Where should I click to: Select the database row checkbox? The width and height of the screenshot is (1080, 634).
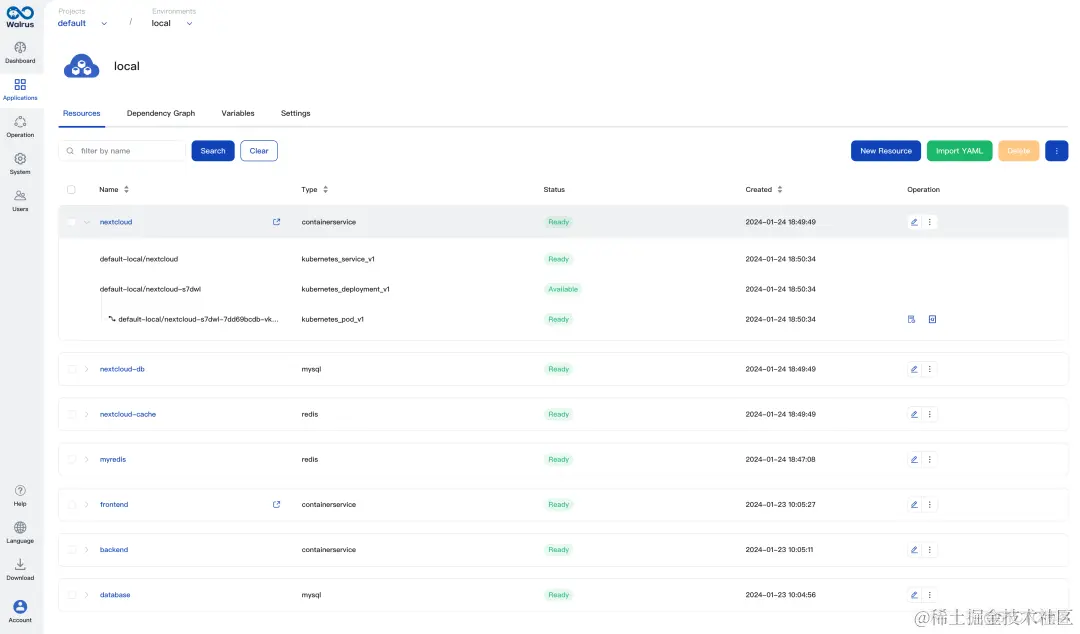tap(71, 595)
